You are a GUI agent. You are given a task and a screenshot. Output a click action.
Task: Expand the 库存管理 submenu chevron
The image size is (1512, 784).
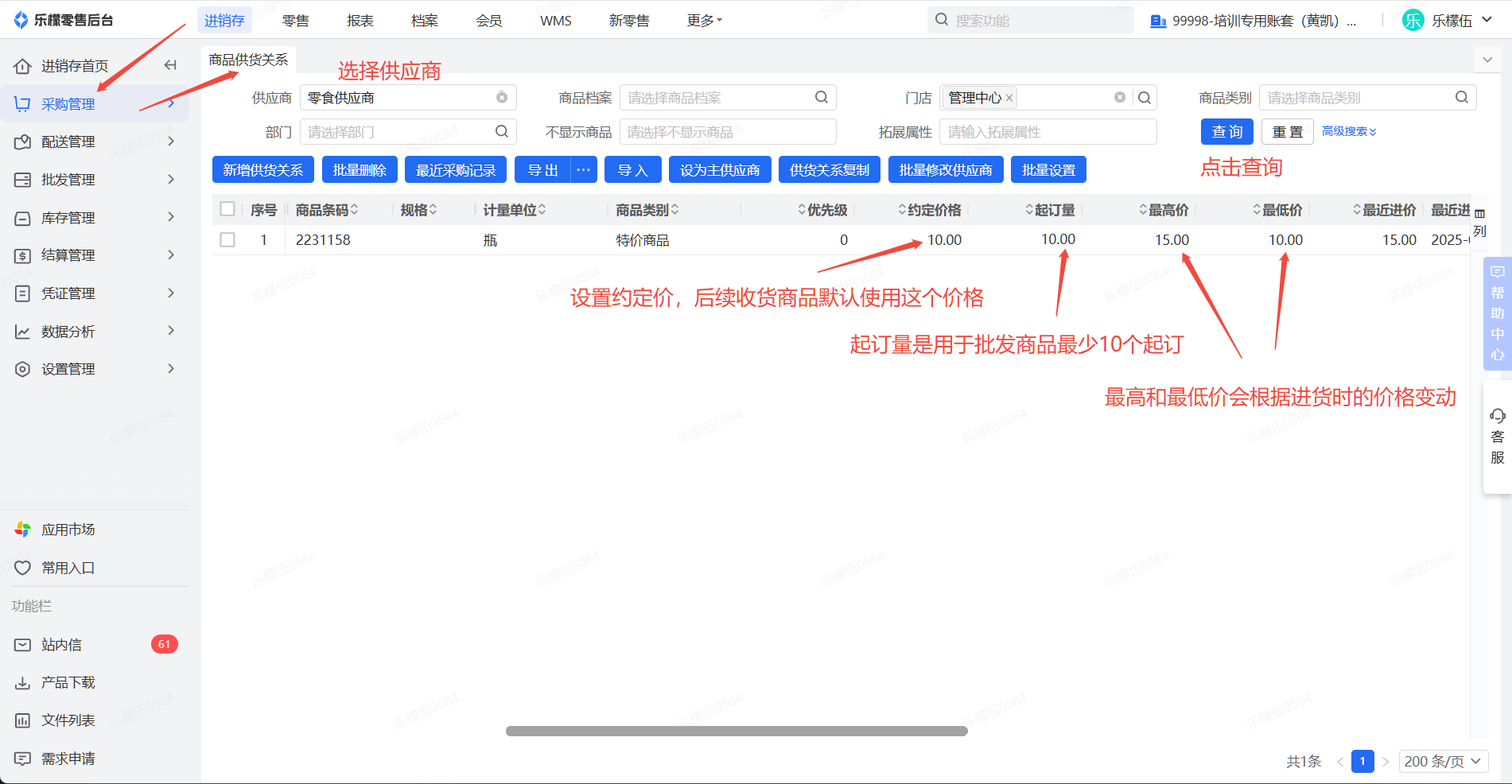171,217
